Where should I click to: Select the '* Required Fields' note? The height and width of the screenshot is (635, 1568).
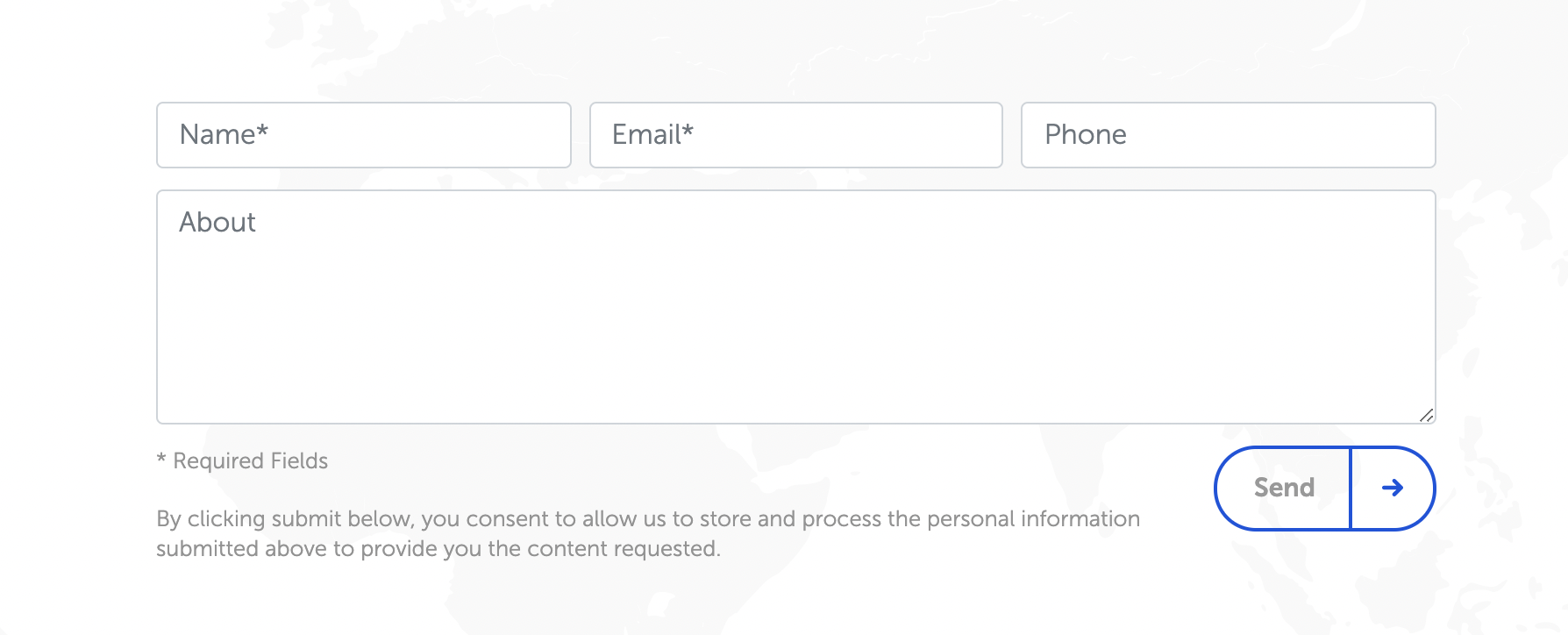pyautogui.click(x=242, y=460)
